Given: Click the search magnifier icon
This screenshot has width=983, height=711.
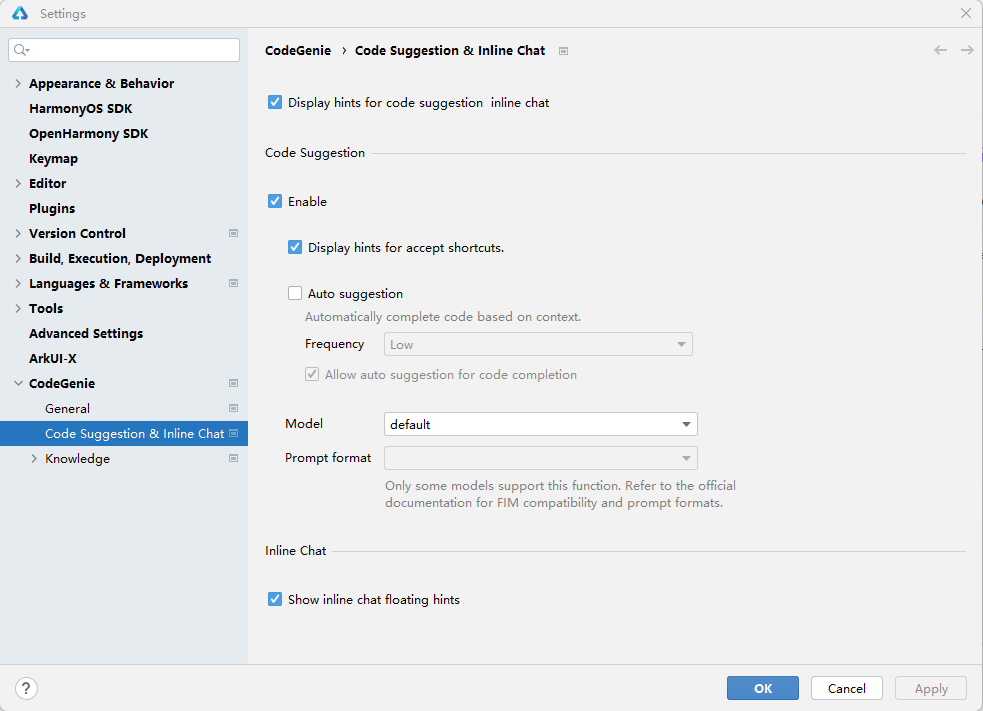Looking at the screenshot, I should pos(21,50).
